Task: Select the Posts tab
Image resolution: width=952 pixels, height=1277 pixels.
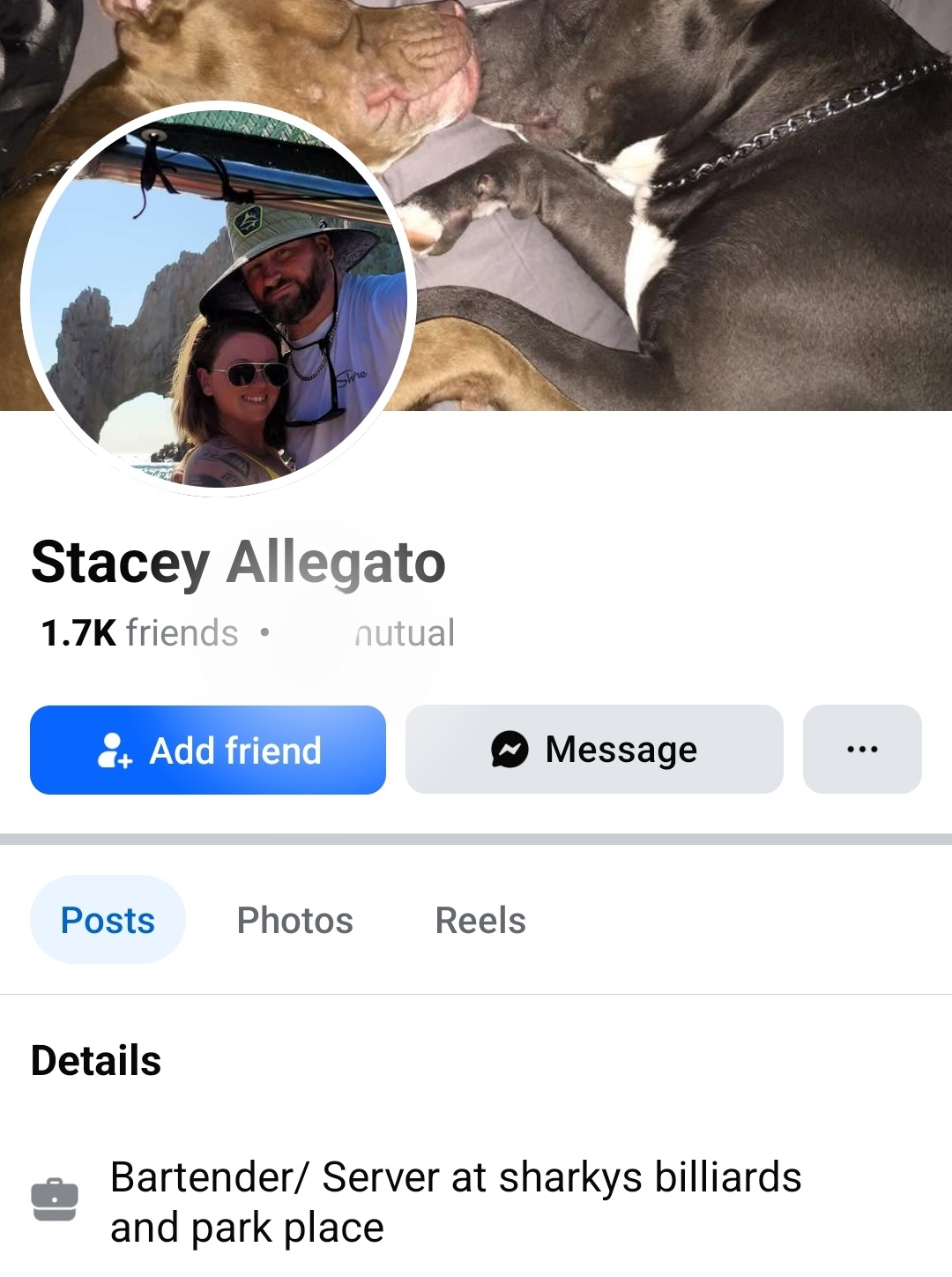Action: (x=108, y=920)
